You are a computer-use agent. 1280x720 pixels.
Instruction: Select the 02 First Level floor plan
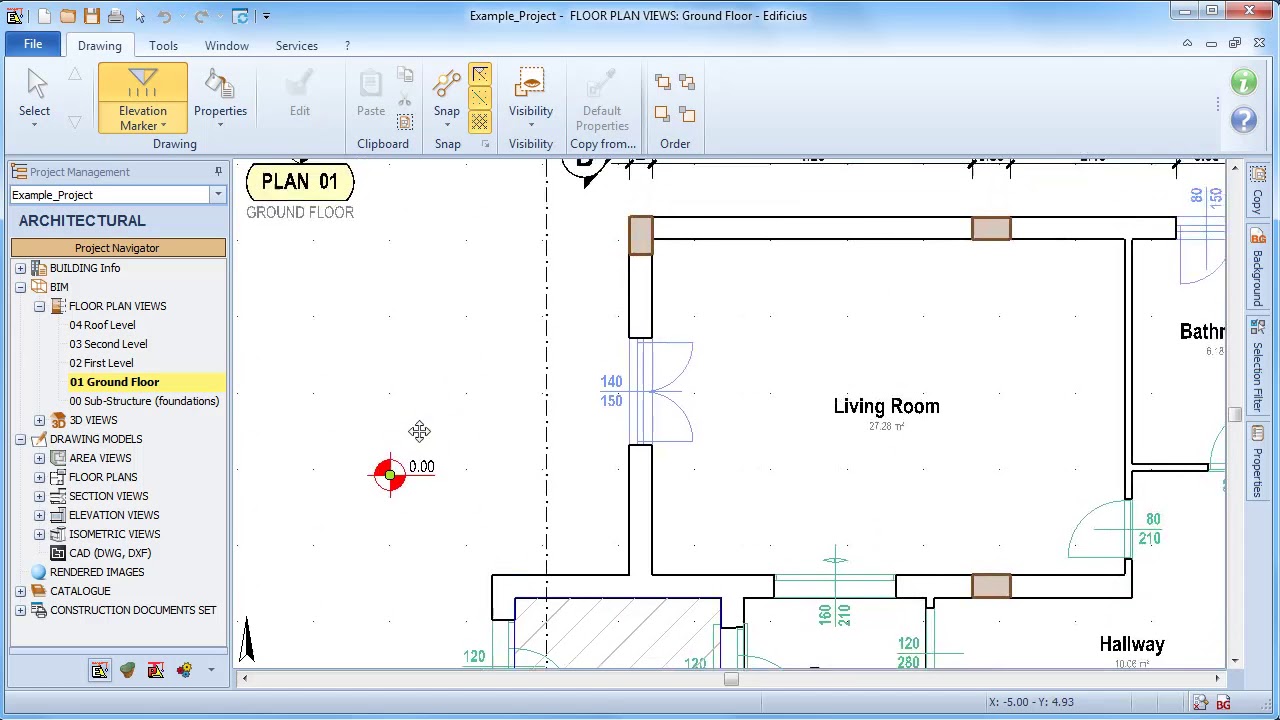[x=101, y=363]
